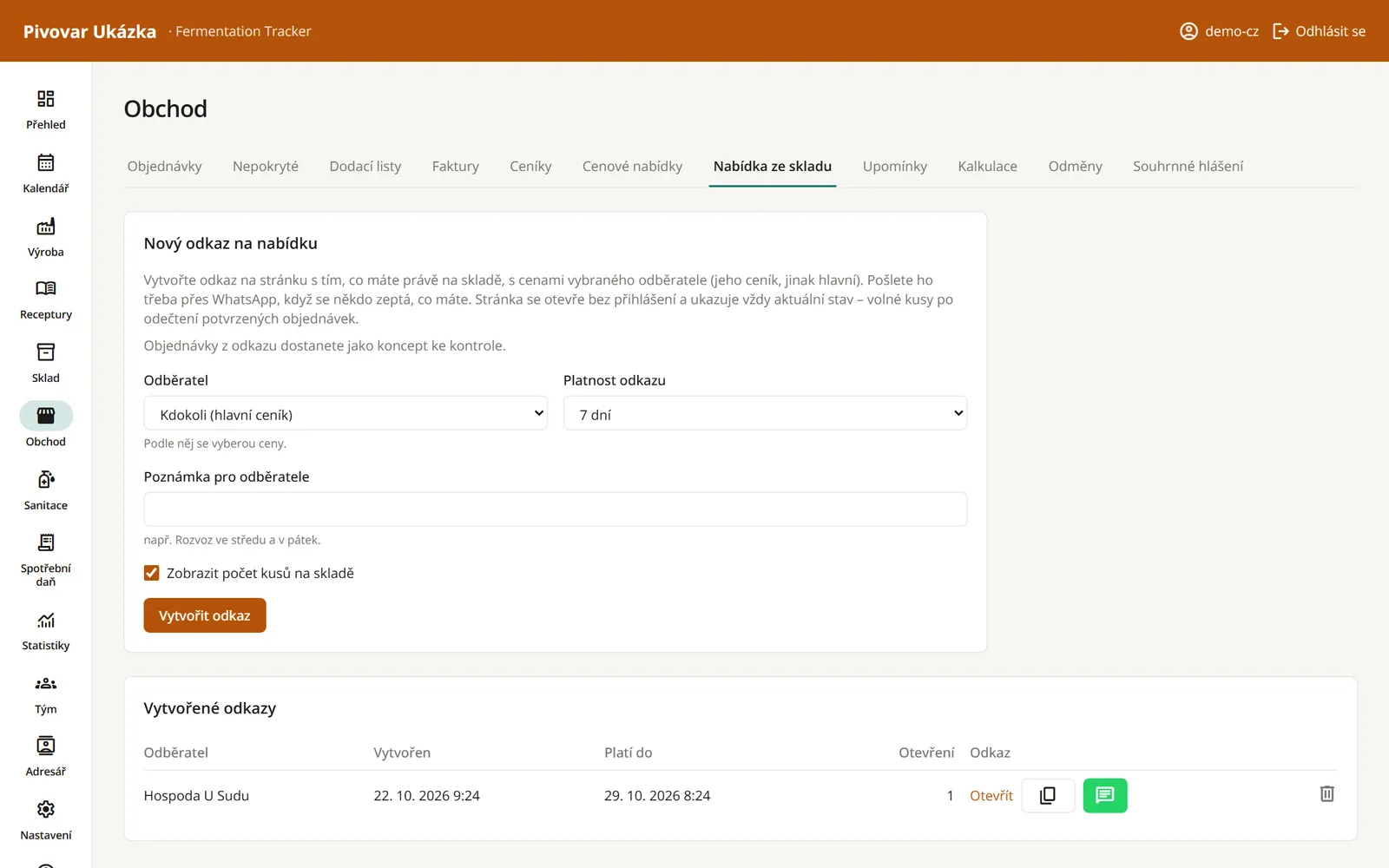Switch to the Dodací listy tab
The image size is (1389, 868).
point(365,167)
